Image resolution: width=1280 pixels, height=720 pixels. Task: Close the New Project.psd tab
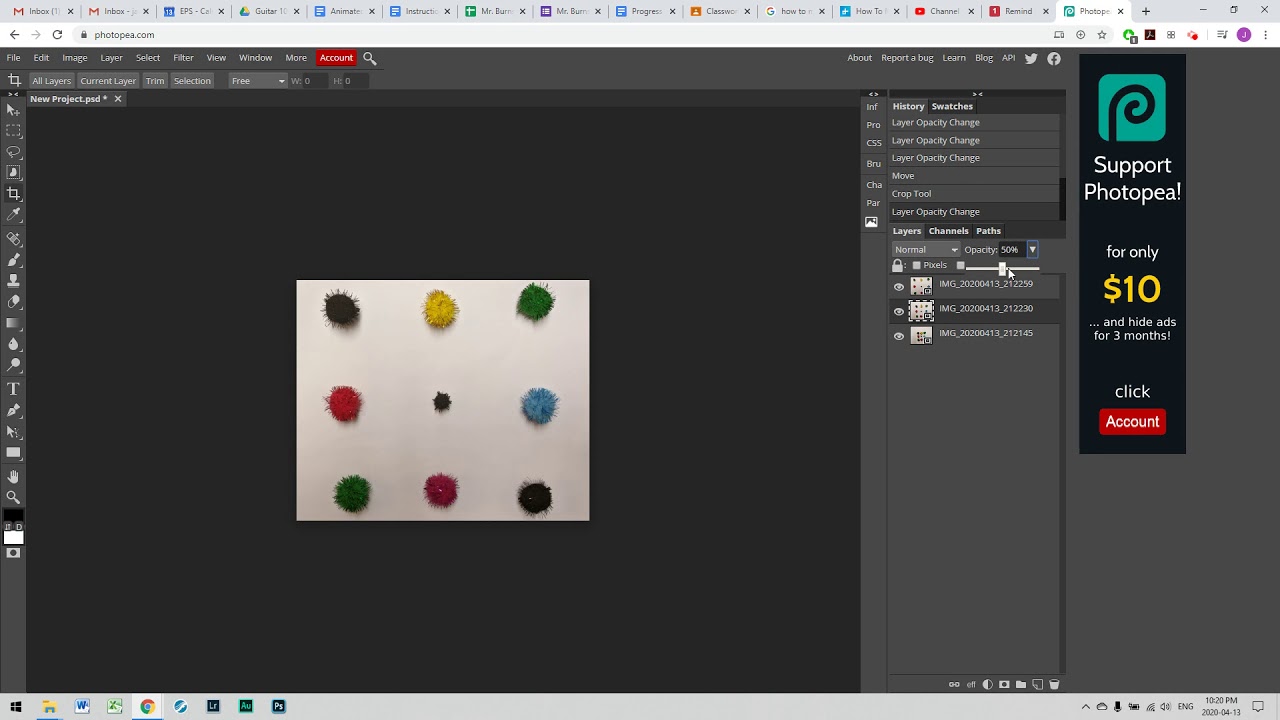[x=118, y=99]
